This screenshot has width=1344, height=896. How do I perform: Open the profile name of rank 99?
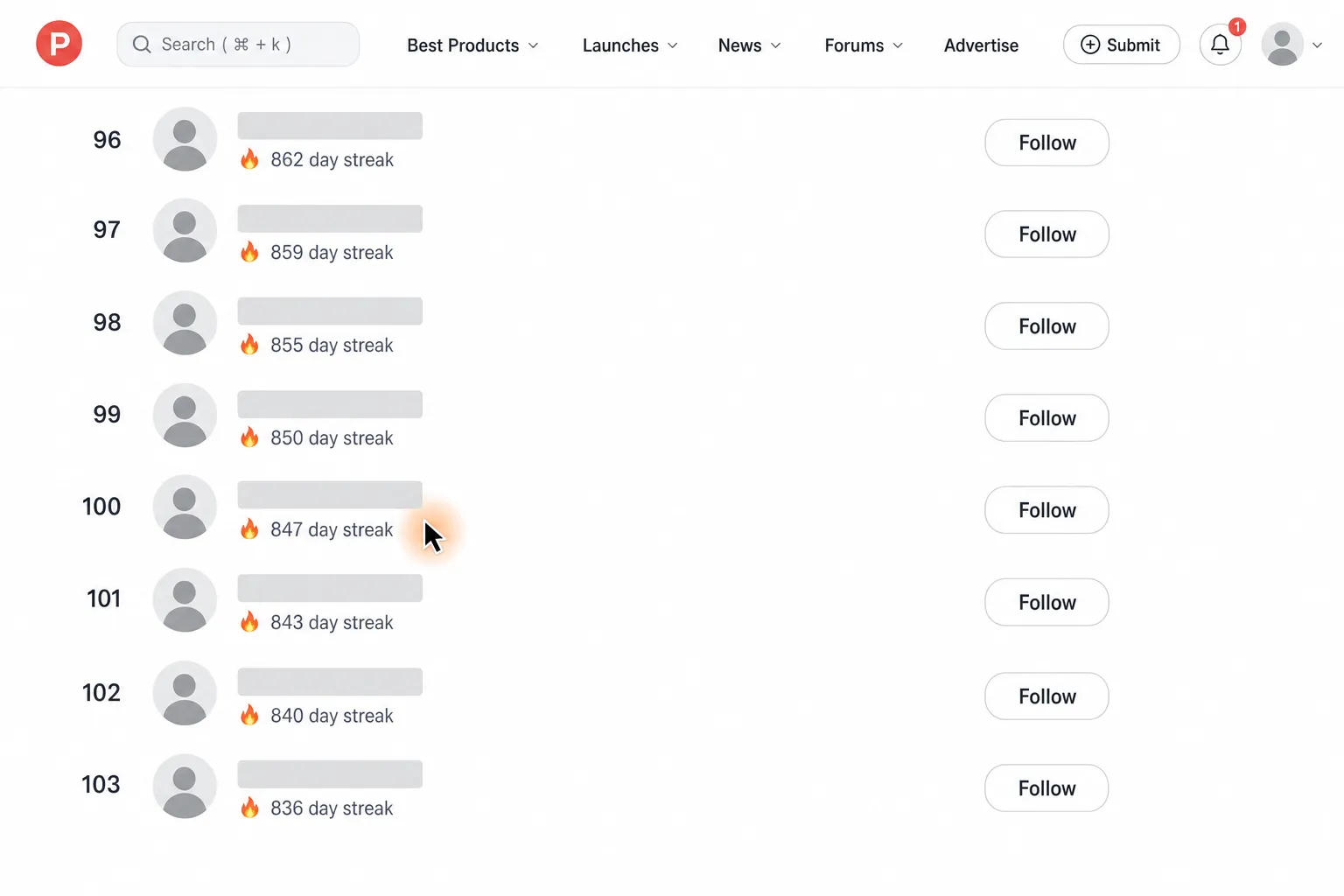(330, 404)
